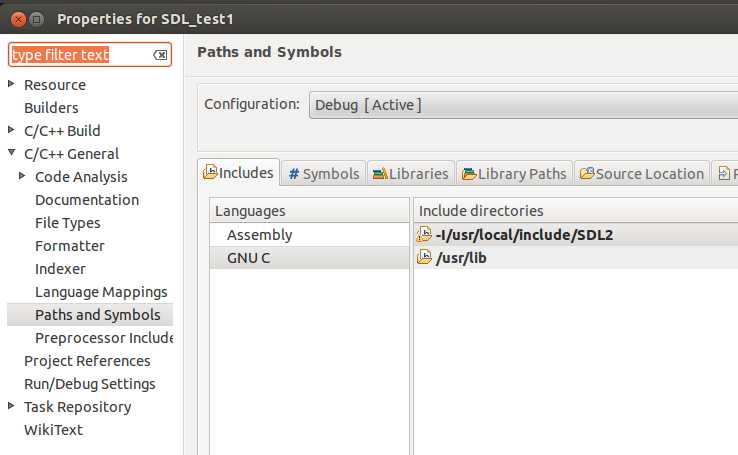Expand the Task Repository node

tap(11, 406)
